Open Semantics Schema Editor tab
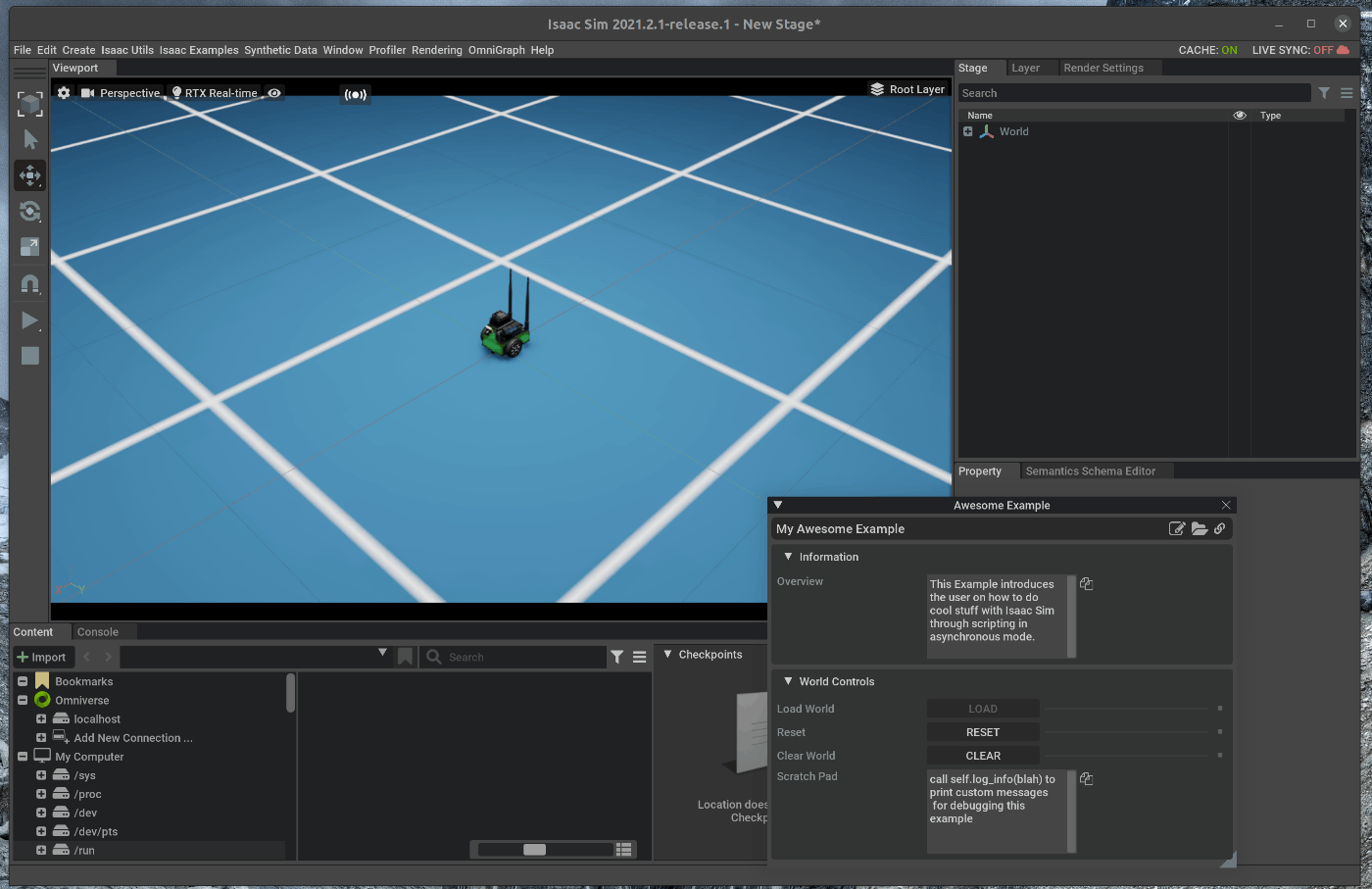This screenshot has width=1372, height=889. [1091, 471]
